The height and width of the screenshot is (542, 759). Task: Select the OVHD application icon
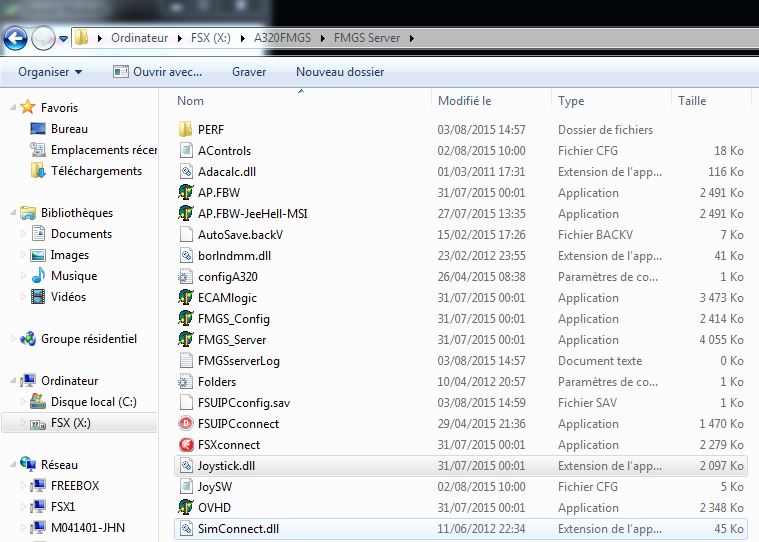coord(186,508)
